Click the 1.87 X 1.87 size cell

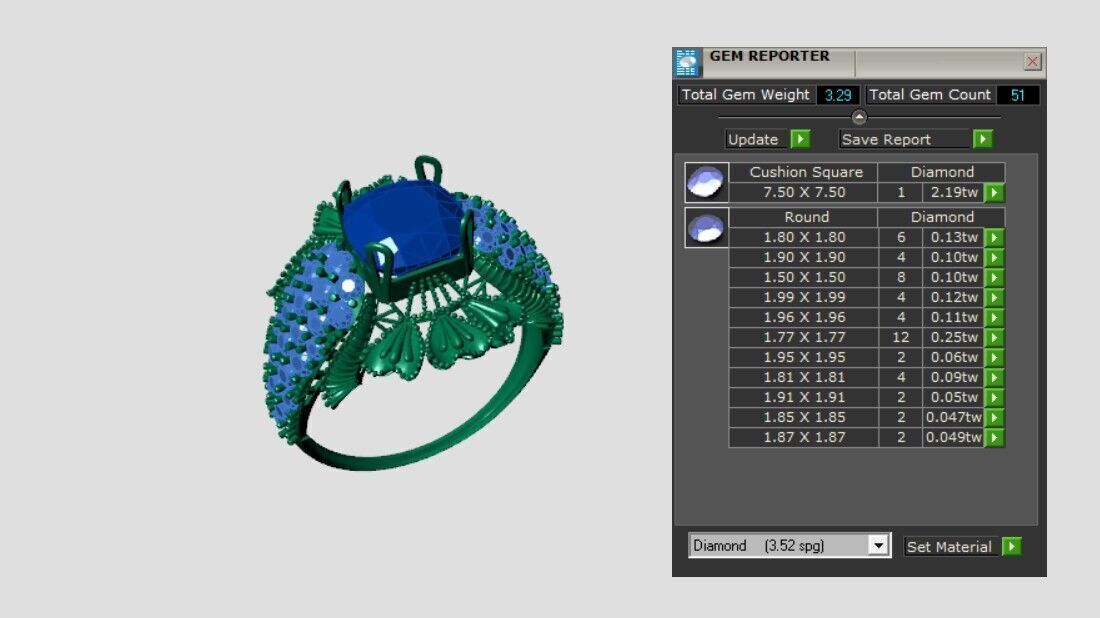804,437
